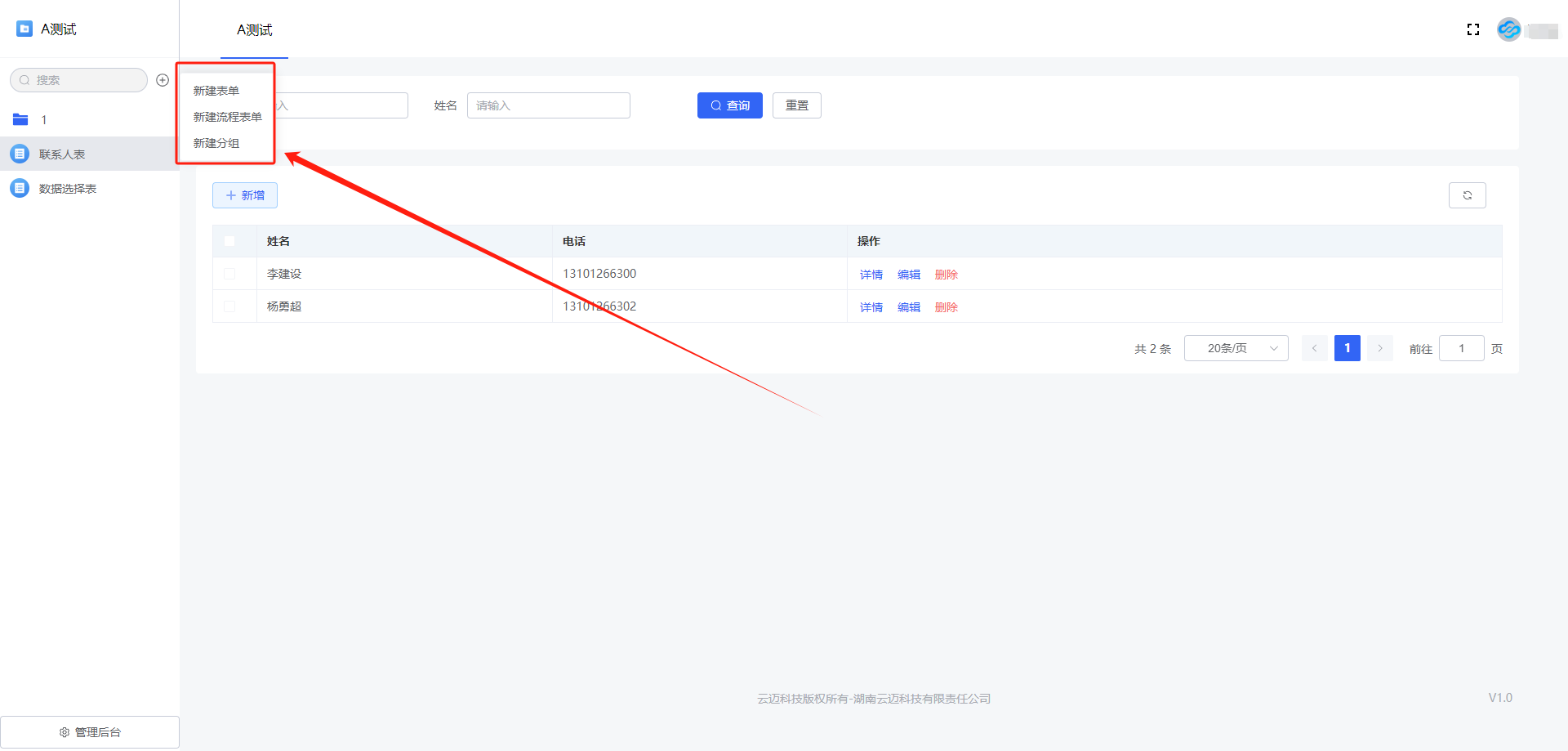Screen dimensions: 1568x751
Task: Click the user avatar icon
Action: click(1508, 29)
